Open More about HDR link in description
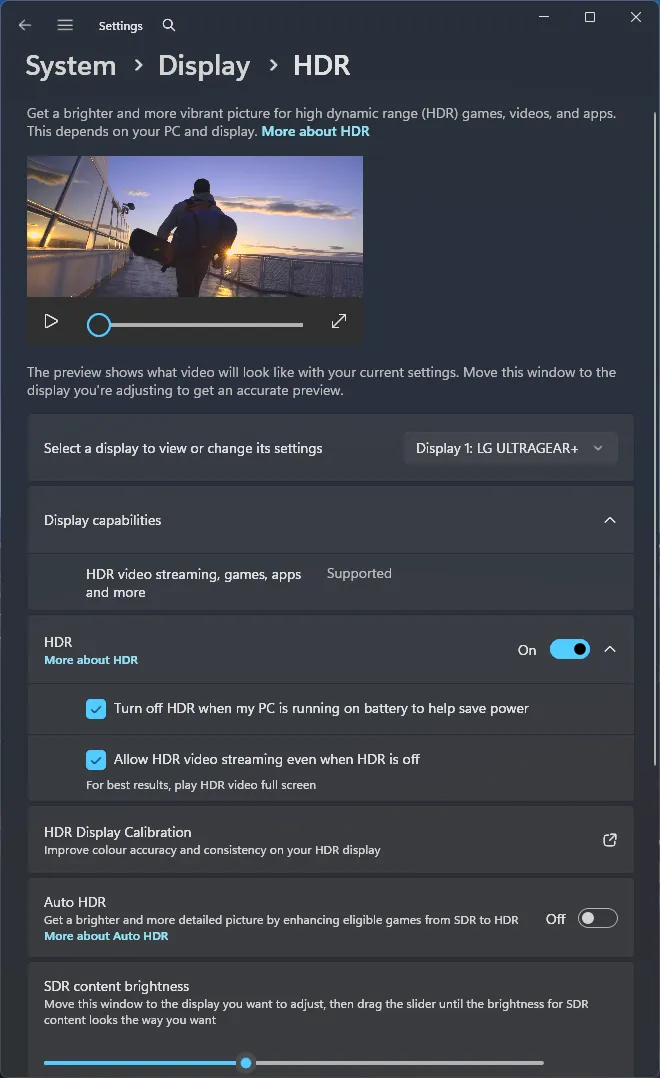The image size is (660, 1078). click(x=315, y=131)
